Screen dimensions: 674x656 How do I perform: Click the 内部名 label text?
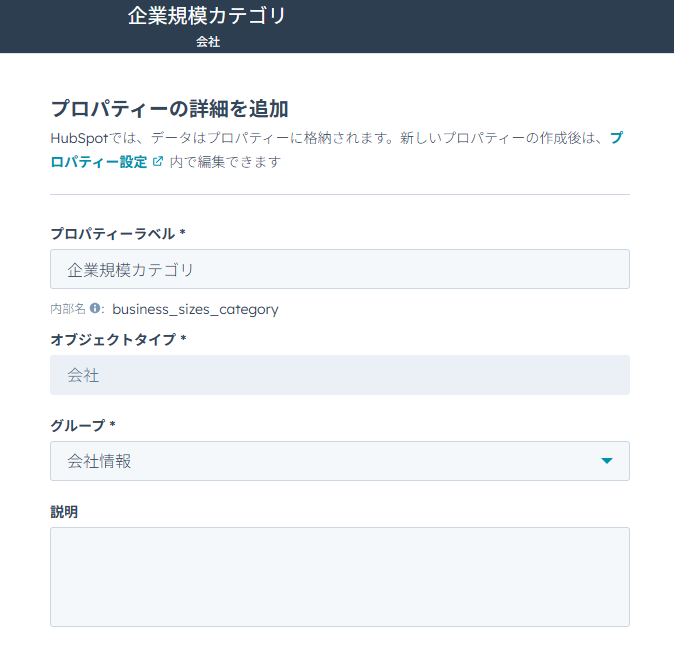(68, 309)
